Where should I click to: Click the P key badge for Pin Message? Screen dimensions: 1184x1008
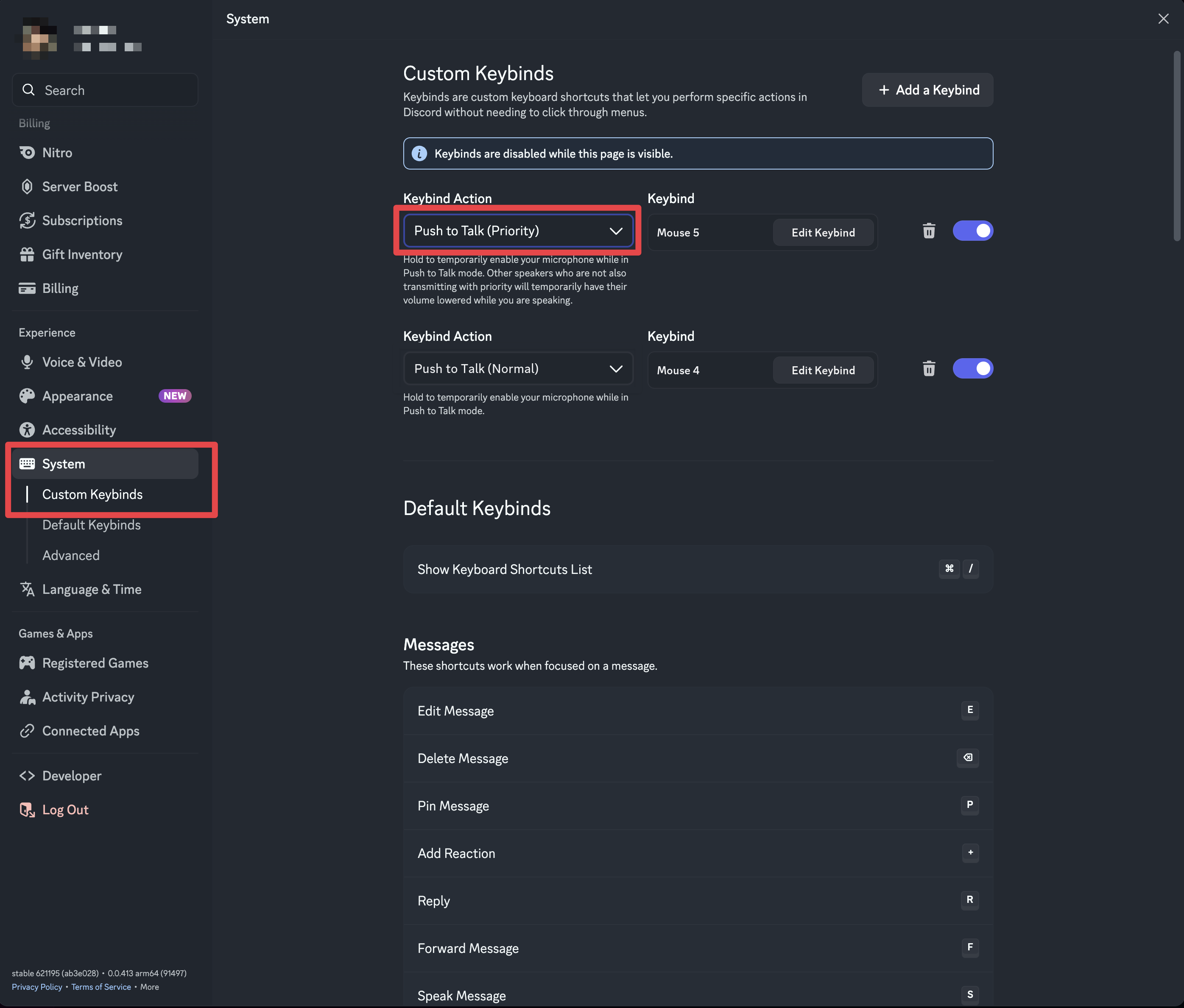(970, 805)
